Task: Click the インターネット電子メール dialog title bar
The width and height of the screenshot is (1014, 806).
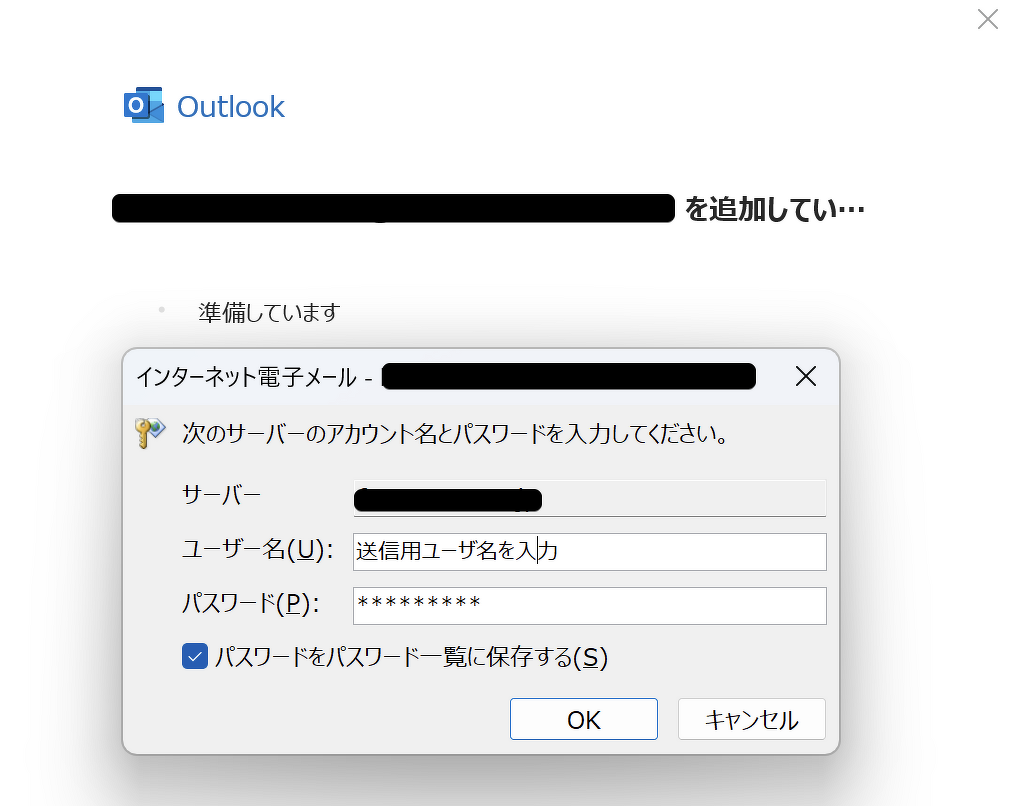Action: (258, 377)
